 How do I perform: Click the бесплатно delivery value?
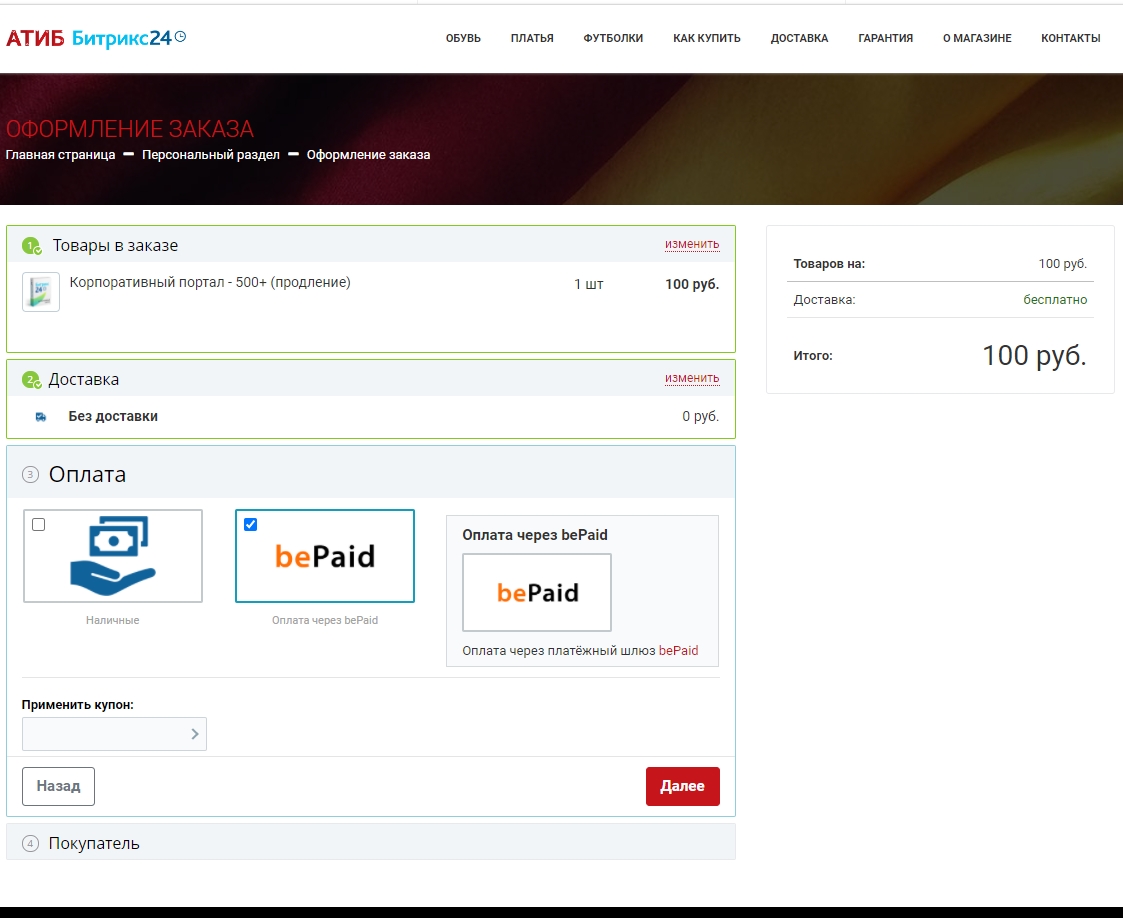(1055, 299)
